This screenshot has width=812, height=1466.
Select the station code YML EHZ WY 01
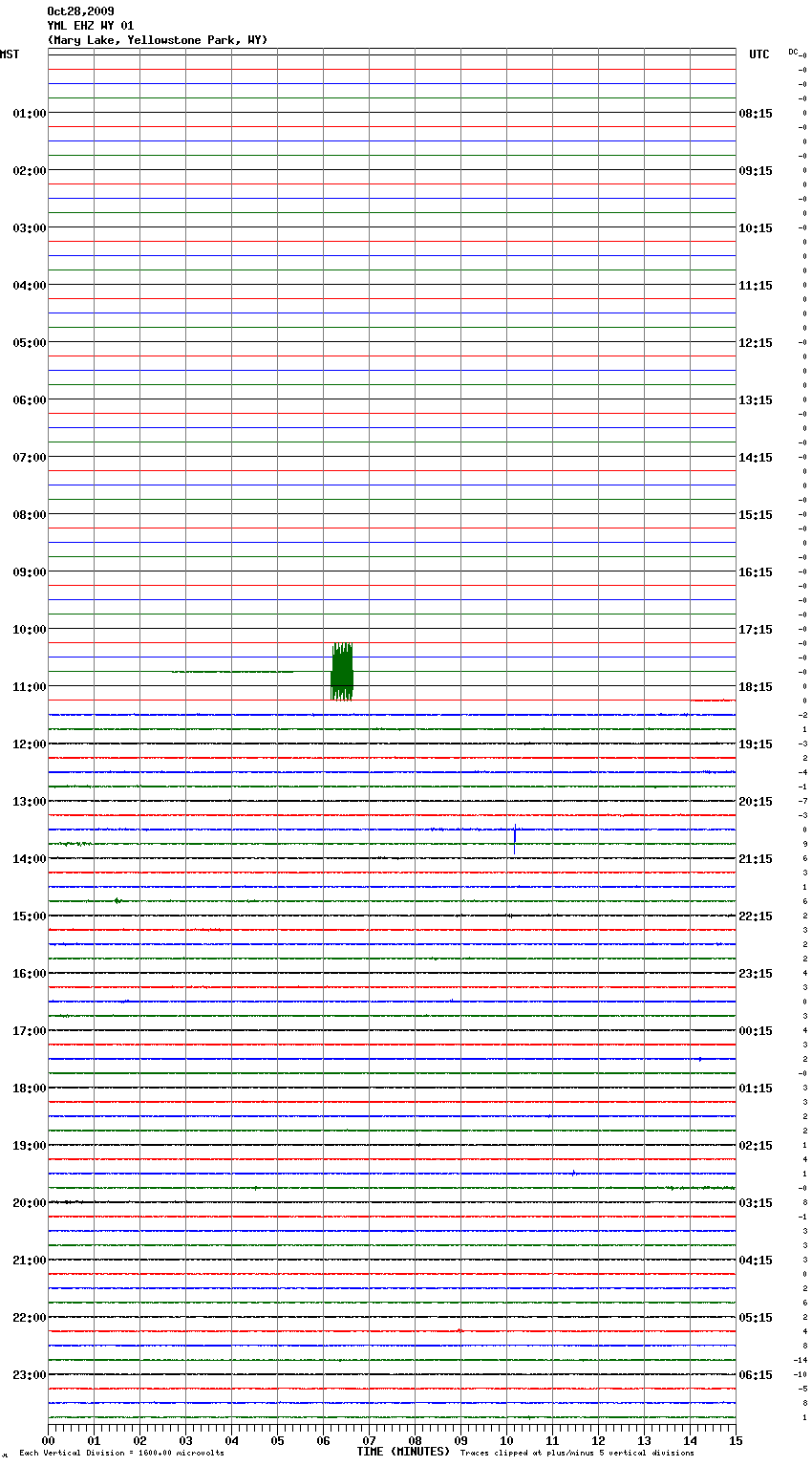[91, 26]
